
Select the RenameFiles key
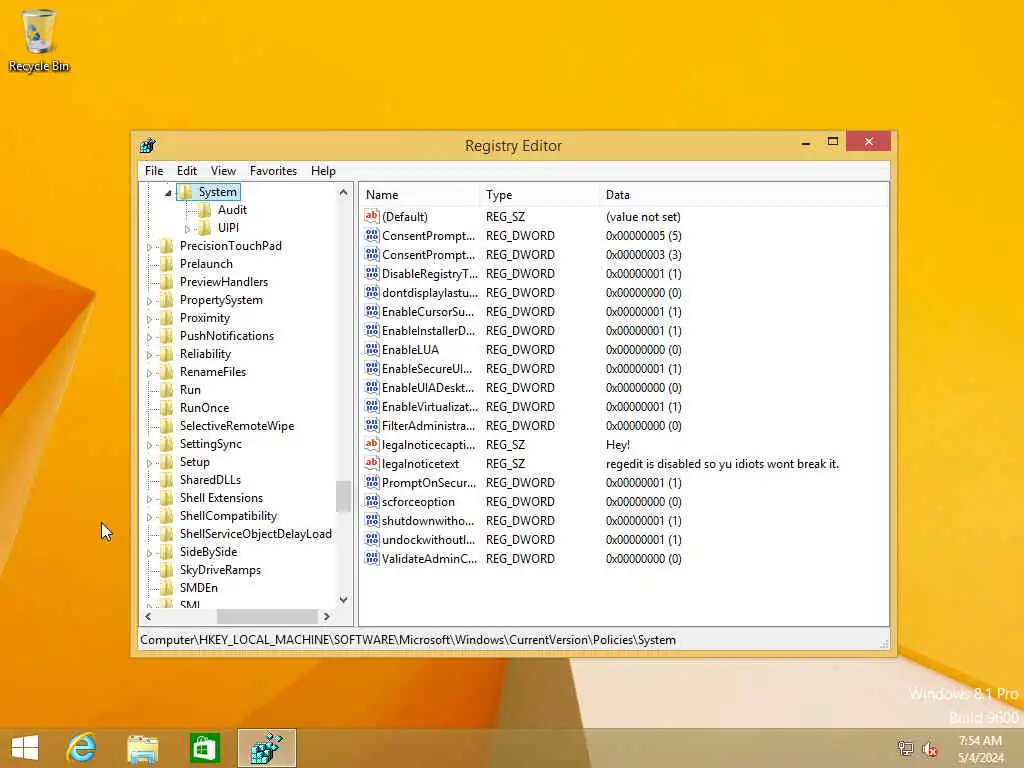click(x=213, y=372)
